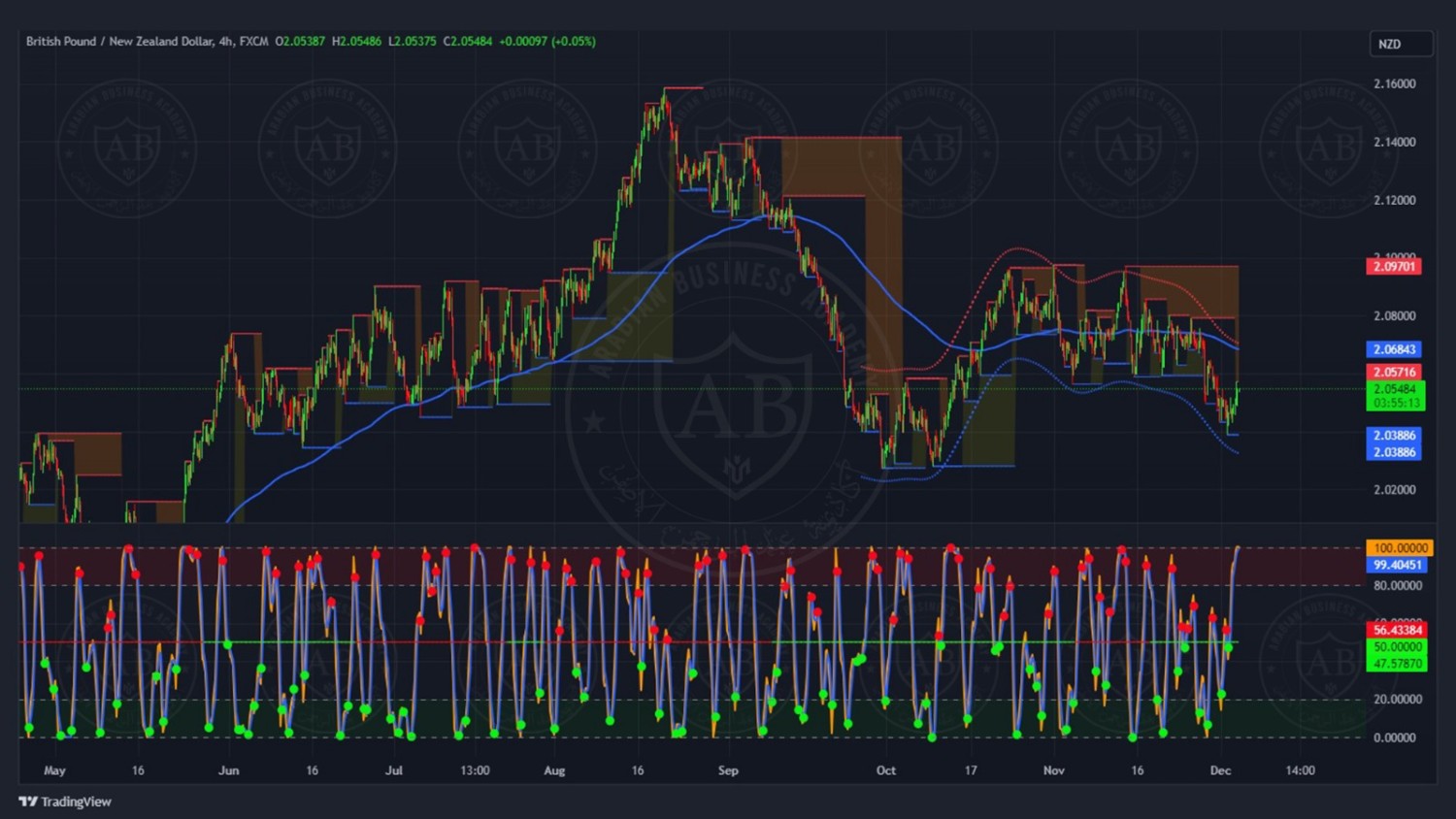This screenshot has width=1456, height=819.
Task: Click the 17 label on time axis
Action: click(971, 770)
